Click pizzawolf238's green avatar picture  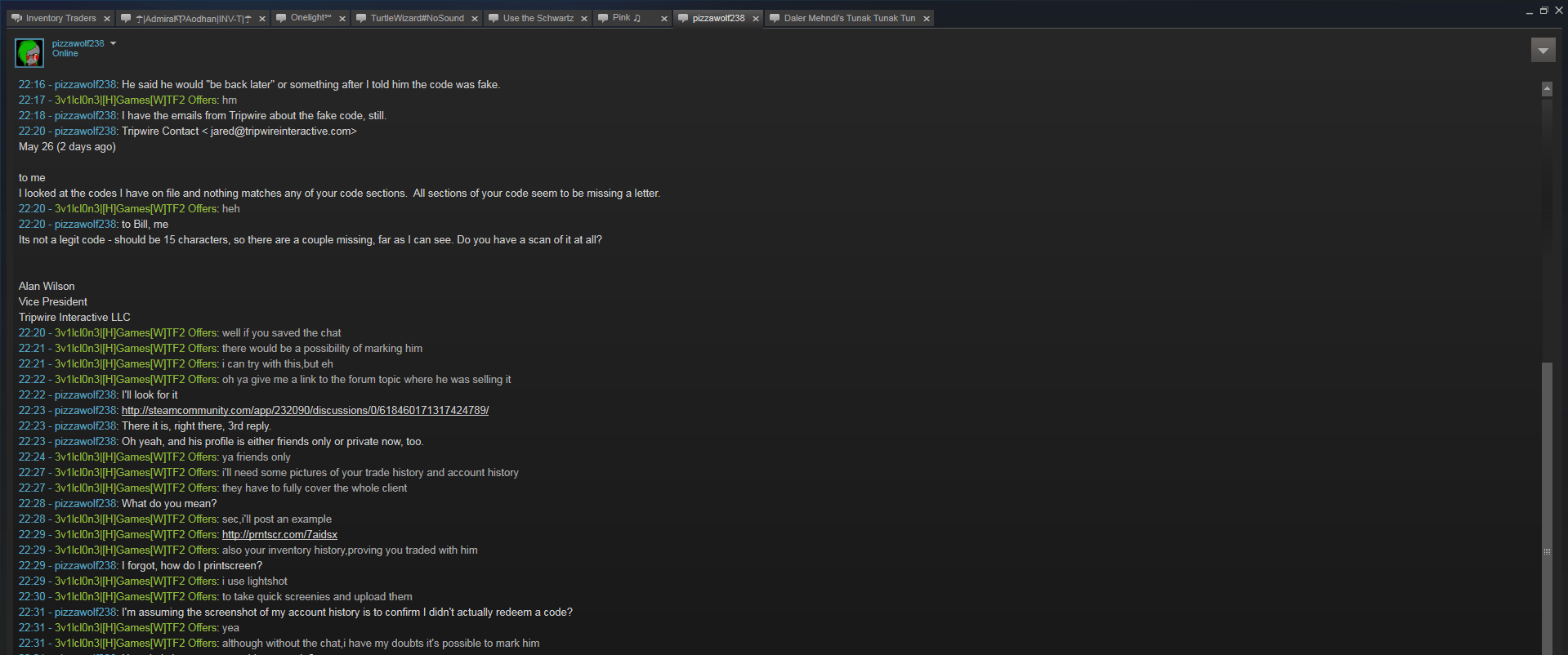tap(29, 53)
